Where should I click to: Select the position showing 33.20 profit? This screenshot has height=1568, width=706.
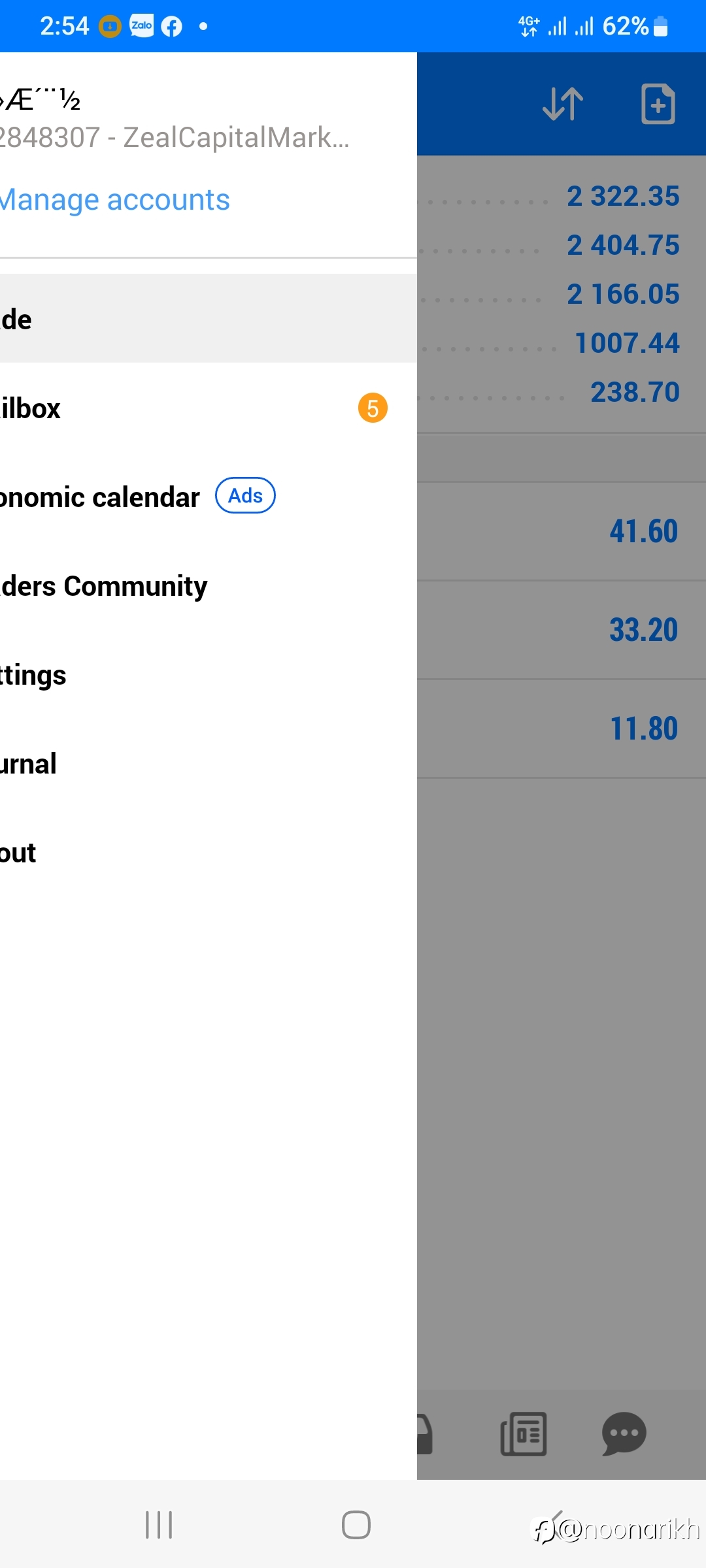coord(562,630)
